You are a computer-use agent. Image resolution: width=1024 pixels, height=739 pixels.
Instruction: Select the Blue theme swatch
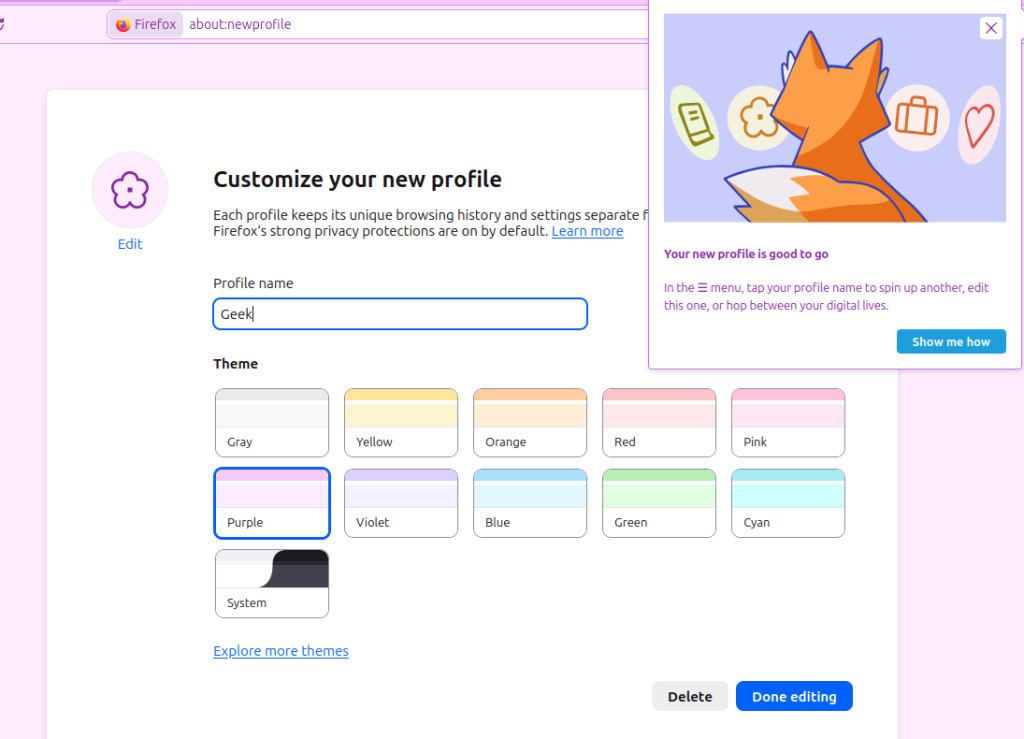(529, 502)
